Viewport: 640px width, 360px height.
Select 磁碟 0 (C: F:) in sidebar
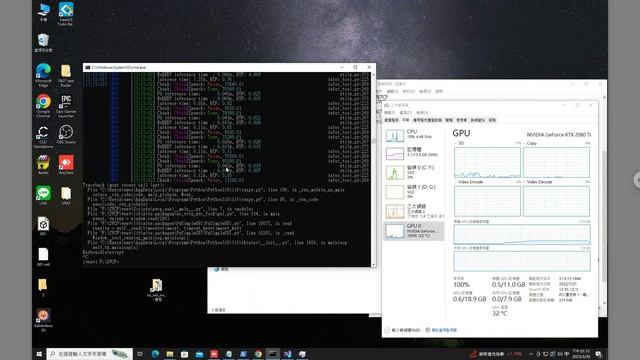(414, 172)
